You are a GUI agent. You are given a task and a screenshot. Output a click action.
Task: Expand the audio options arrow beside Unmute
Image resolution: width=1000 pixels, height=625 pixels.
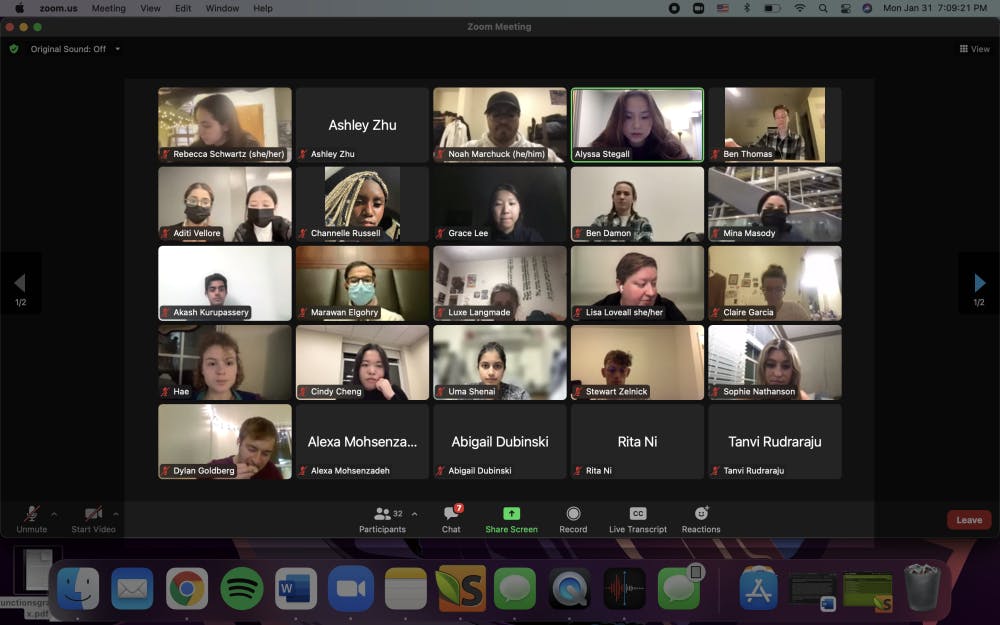tap(54, 514)
